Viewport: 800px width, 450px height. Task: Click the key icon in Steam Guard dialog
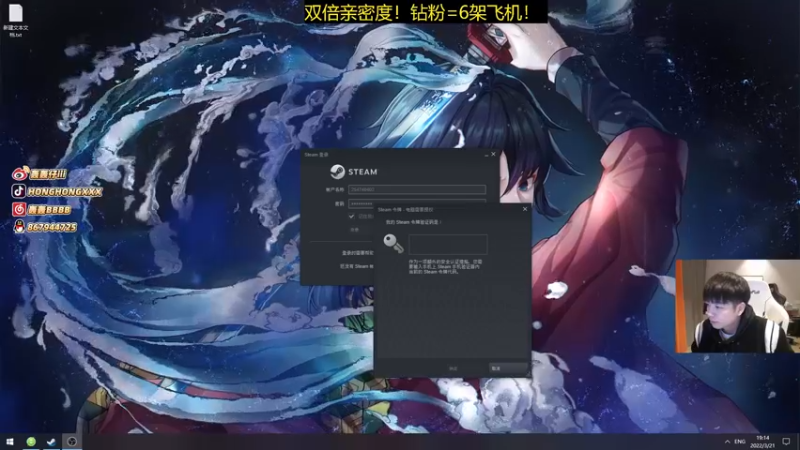tap(393, 244)
